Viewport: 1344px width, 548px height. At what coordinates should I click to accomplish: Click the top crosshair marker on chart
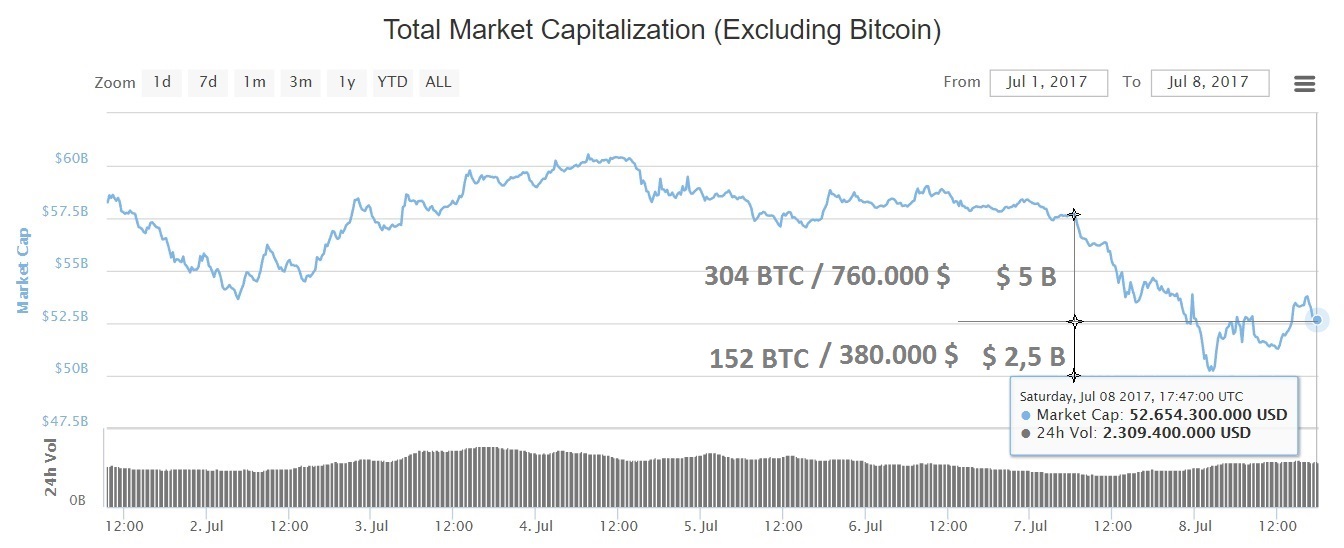[1074, 214]
